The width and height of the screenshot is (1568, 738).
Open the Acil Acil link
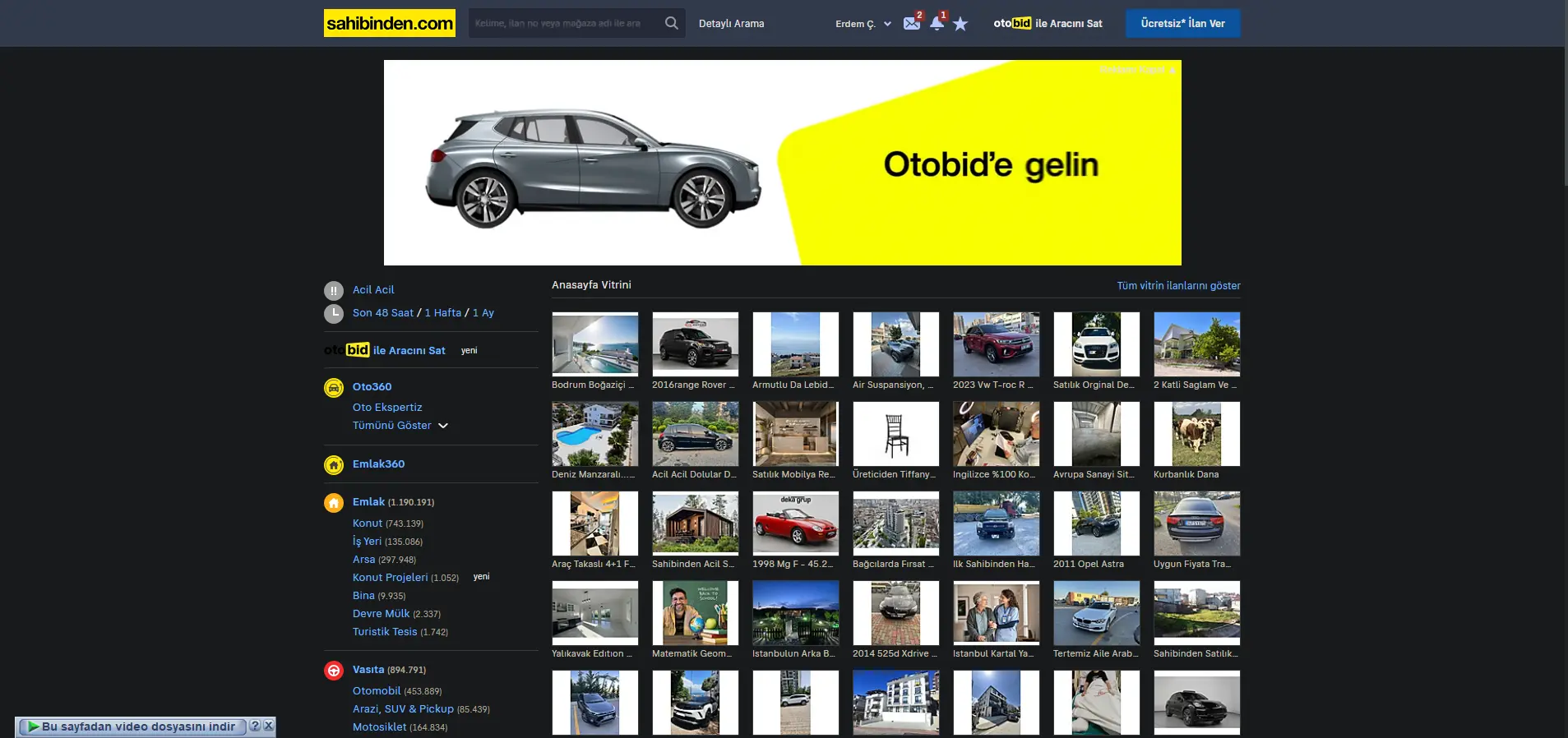pyautogui.click(x=373, y=290)
